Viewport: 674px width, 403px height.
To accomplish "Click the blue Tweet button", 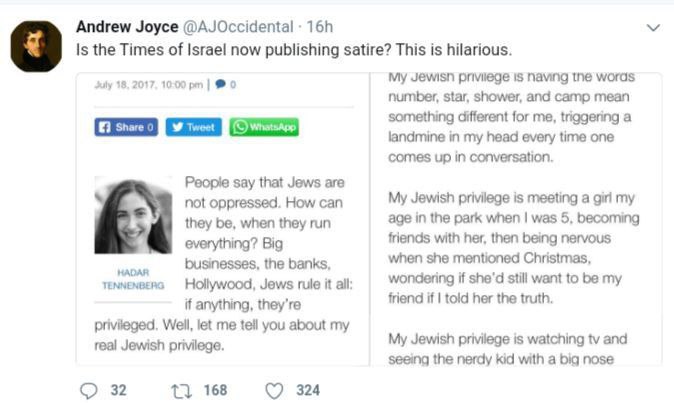I will pos(194,127).
